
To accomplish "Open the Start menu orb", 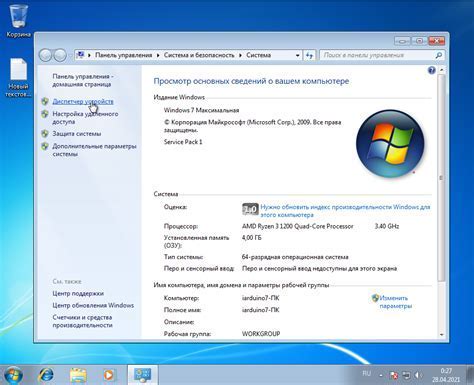I will click(14, 375).
